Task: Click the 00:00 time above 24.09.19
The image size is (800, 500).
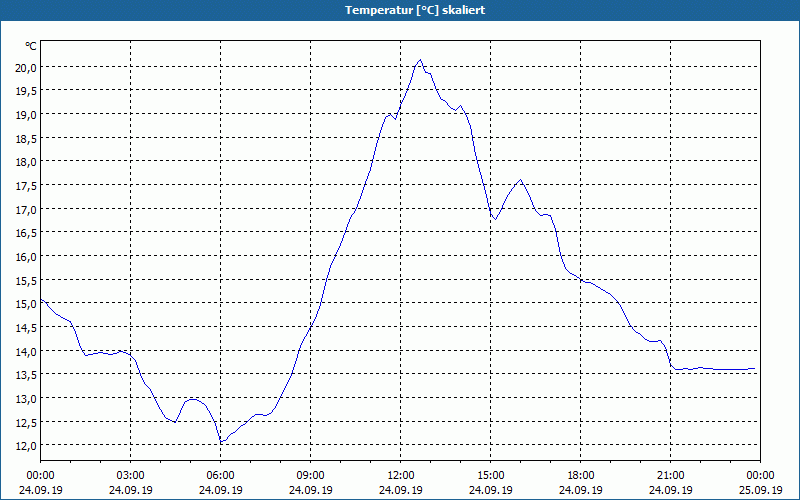Action: point(40,476)
